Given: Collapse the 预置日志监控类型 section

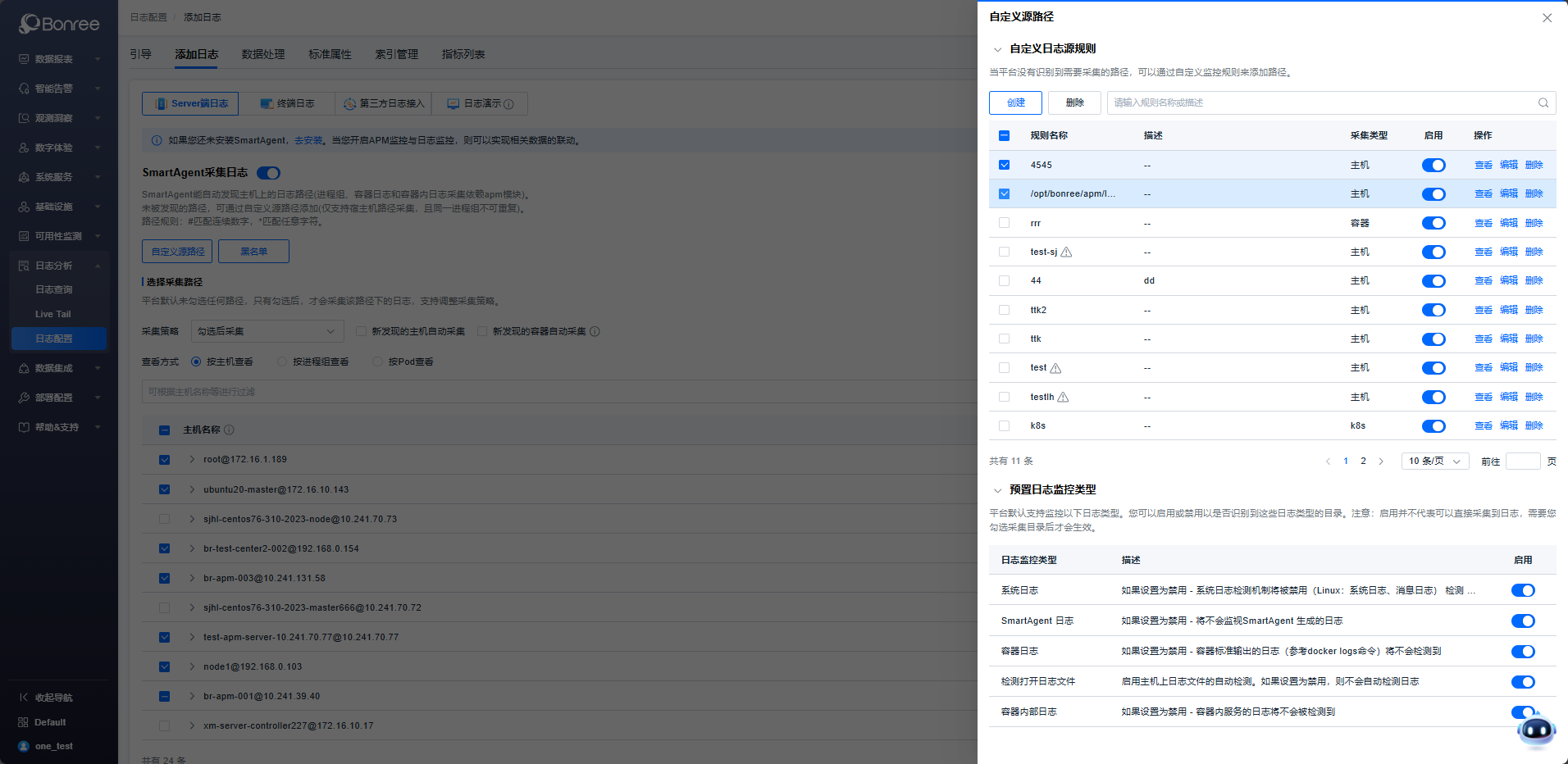Looking at the screenshot, I should pyautogui.click(x=997, y=490).
